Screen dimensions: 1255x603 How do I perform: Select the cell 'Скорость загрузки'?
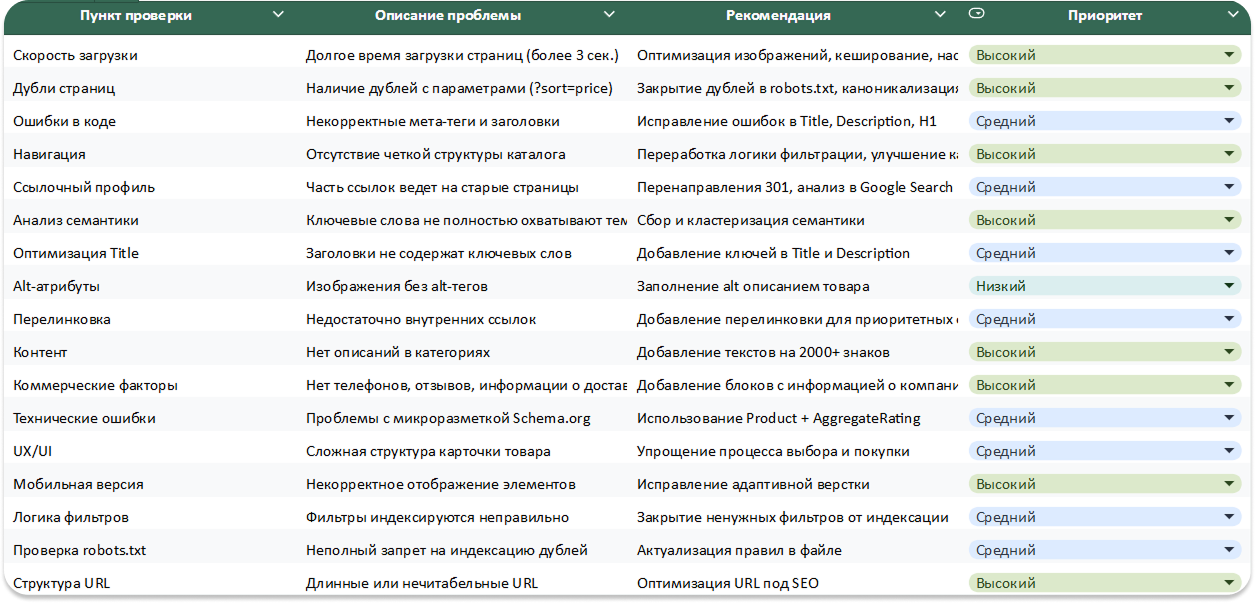pos(75,55)
